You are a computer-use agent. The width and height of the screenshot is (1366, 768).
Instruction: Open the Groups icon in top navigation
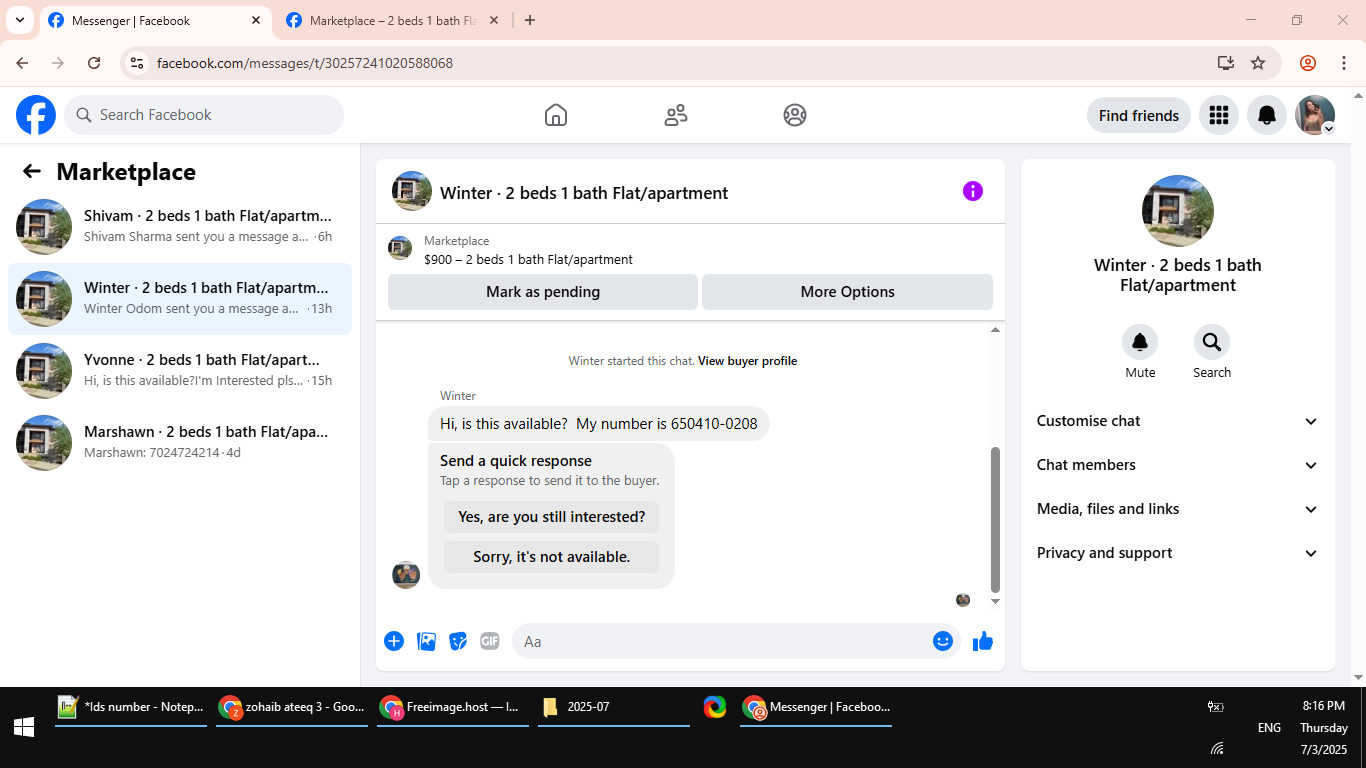pyautogui.click(x=795, y=115)
